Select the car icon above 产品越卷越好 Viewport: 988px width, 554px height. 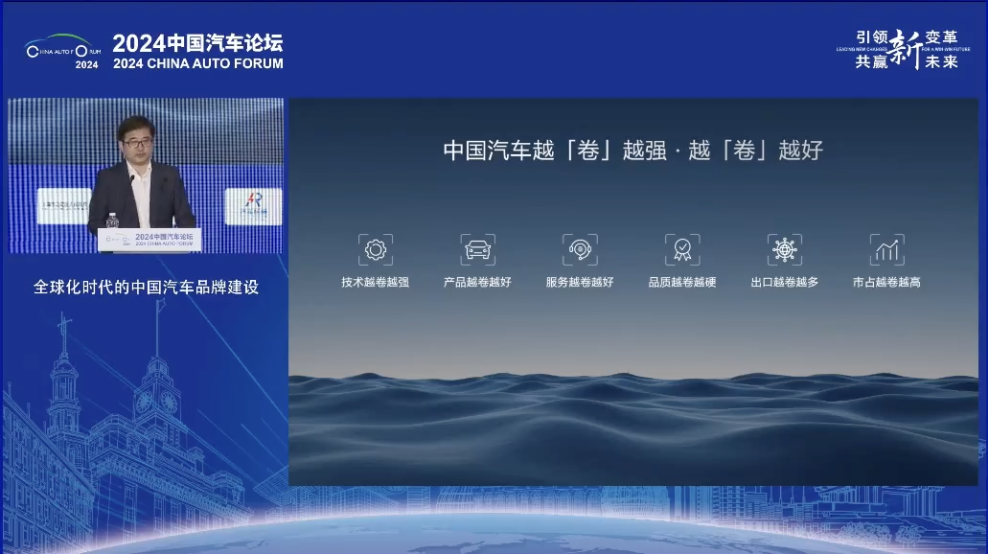[477, 249]
